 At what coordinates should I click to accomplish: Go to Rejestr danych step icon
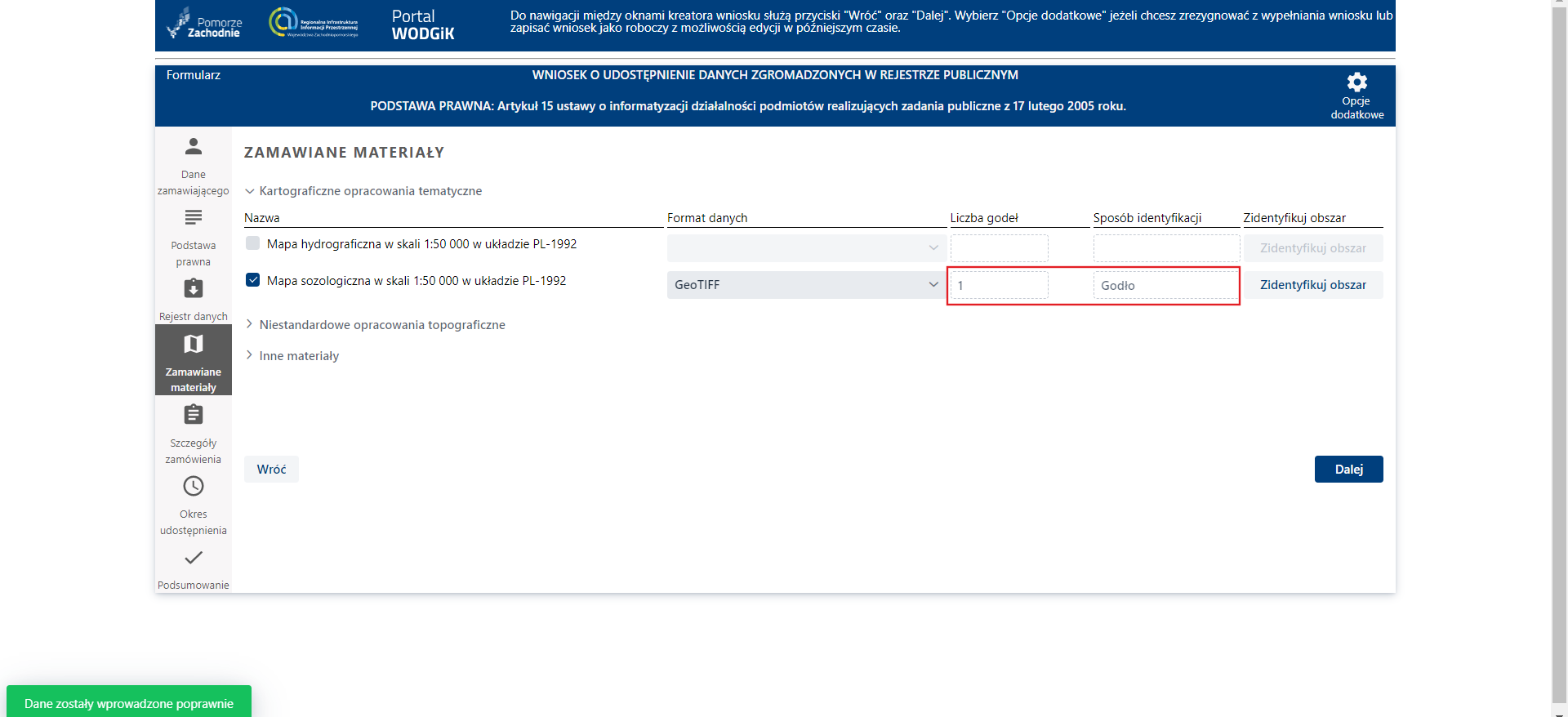click(x=193, y=289)
